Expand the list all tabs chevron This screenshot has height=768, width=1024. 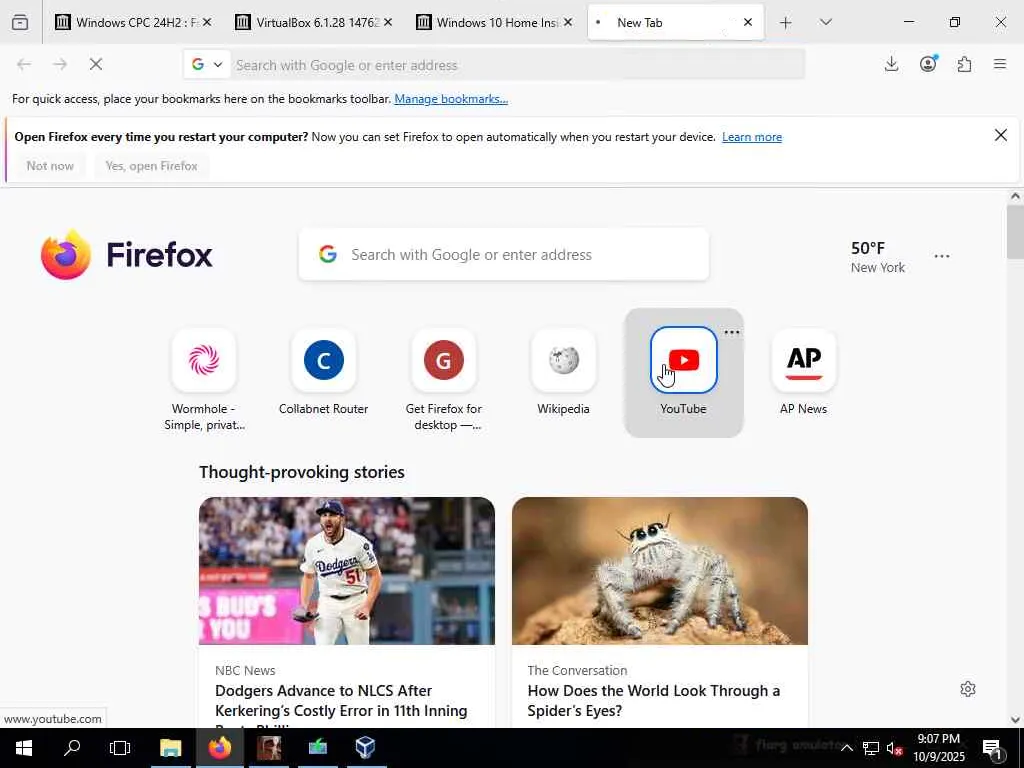(x=825, y=23)
